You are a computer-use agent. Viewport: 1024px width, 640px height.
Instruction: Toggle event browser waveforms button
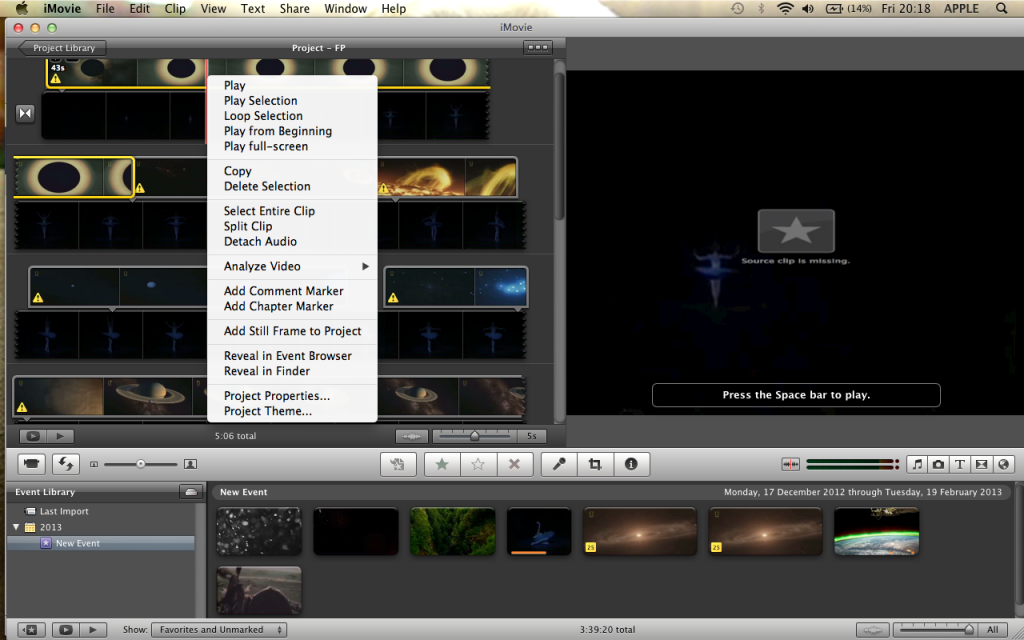(x=872, y=630)
